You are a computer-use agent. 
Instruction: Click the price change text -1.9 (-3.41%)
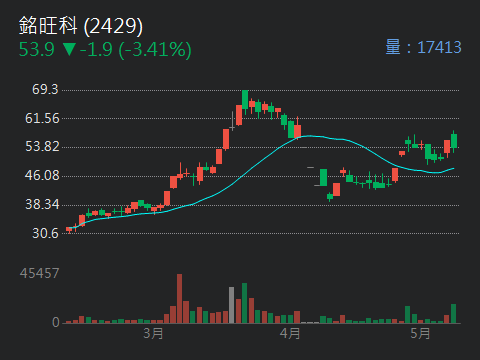pos(136,50)
